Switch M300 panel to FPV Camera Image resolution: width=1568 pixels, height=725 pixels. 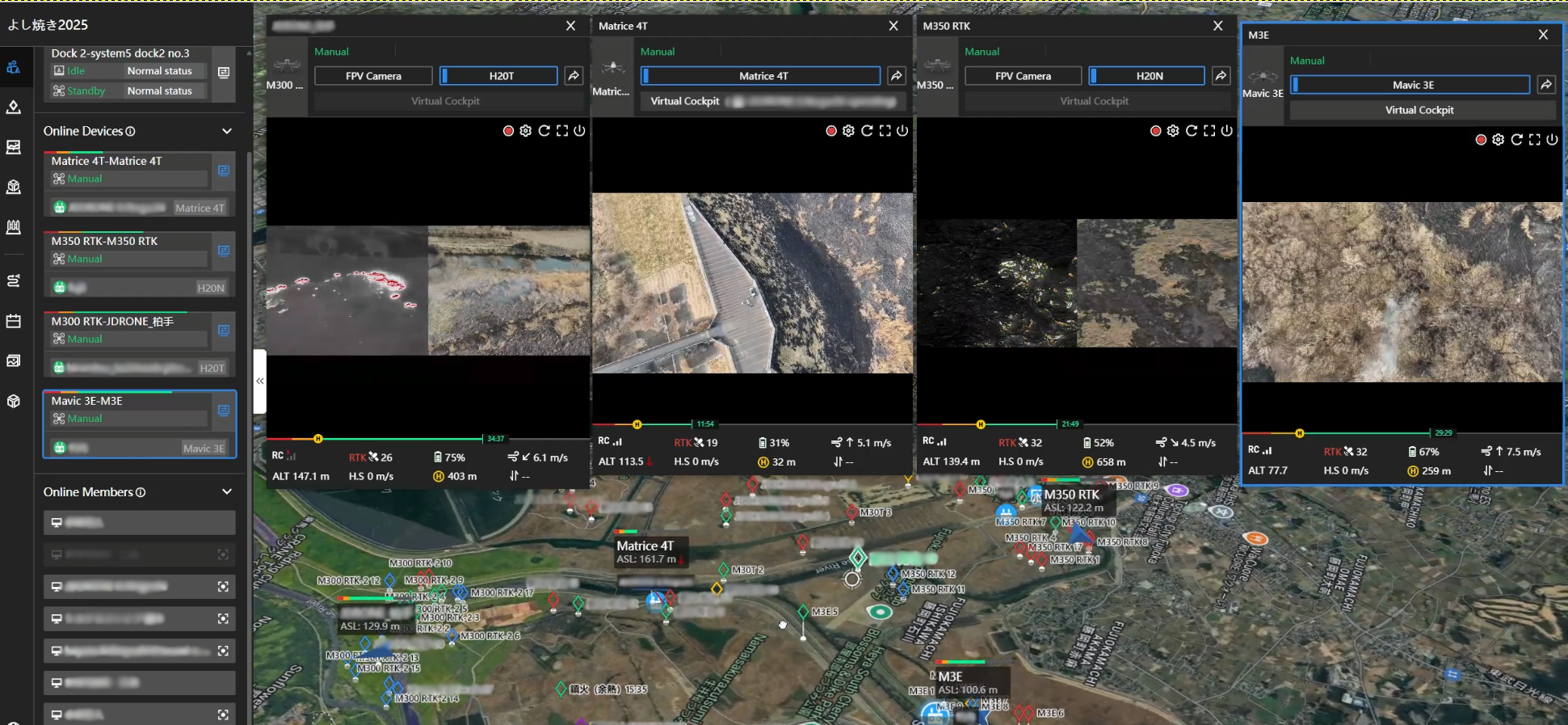[x=373, y=76]
